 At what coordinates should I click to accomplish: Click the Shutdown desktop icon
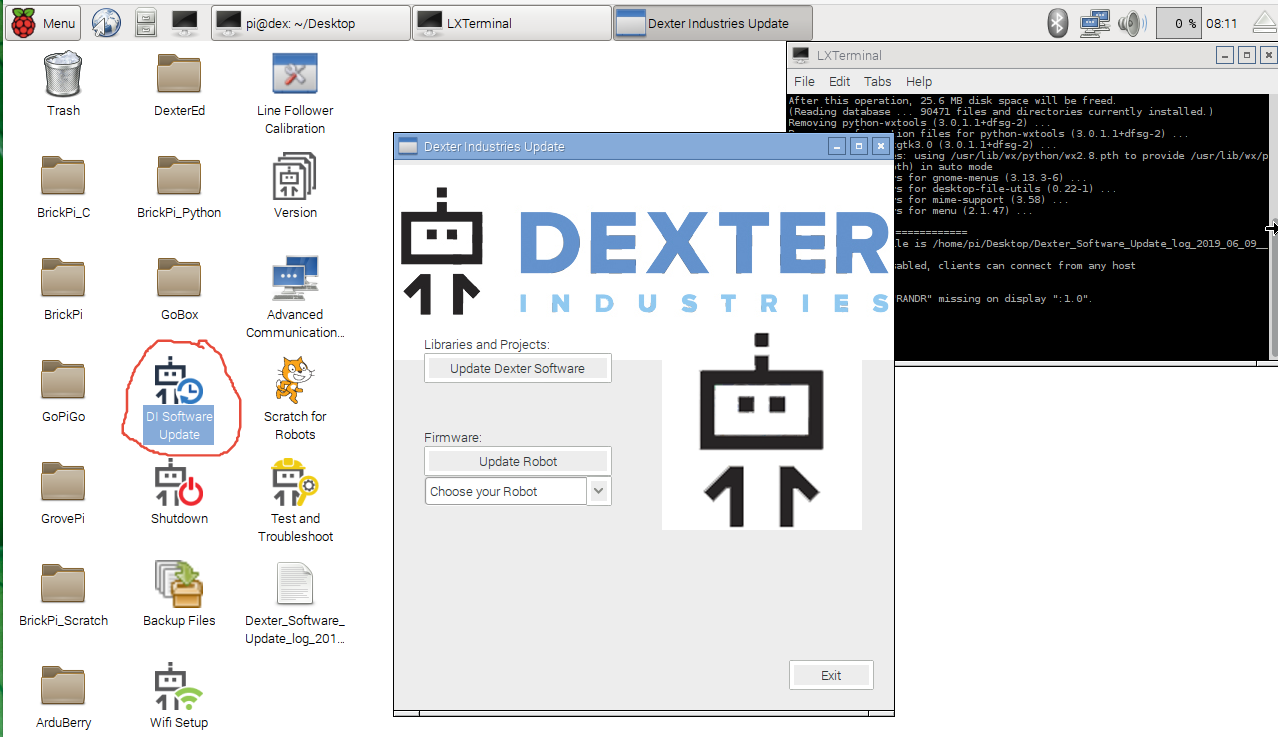[x=179, y=484]
